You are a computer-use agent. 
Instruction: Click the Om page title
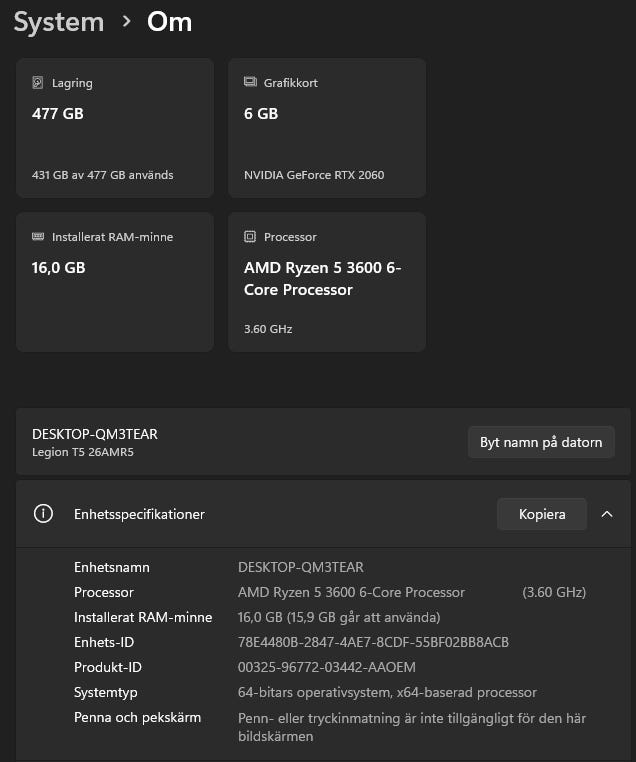pyautogui.click(x=169, y=22)
